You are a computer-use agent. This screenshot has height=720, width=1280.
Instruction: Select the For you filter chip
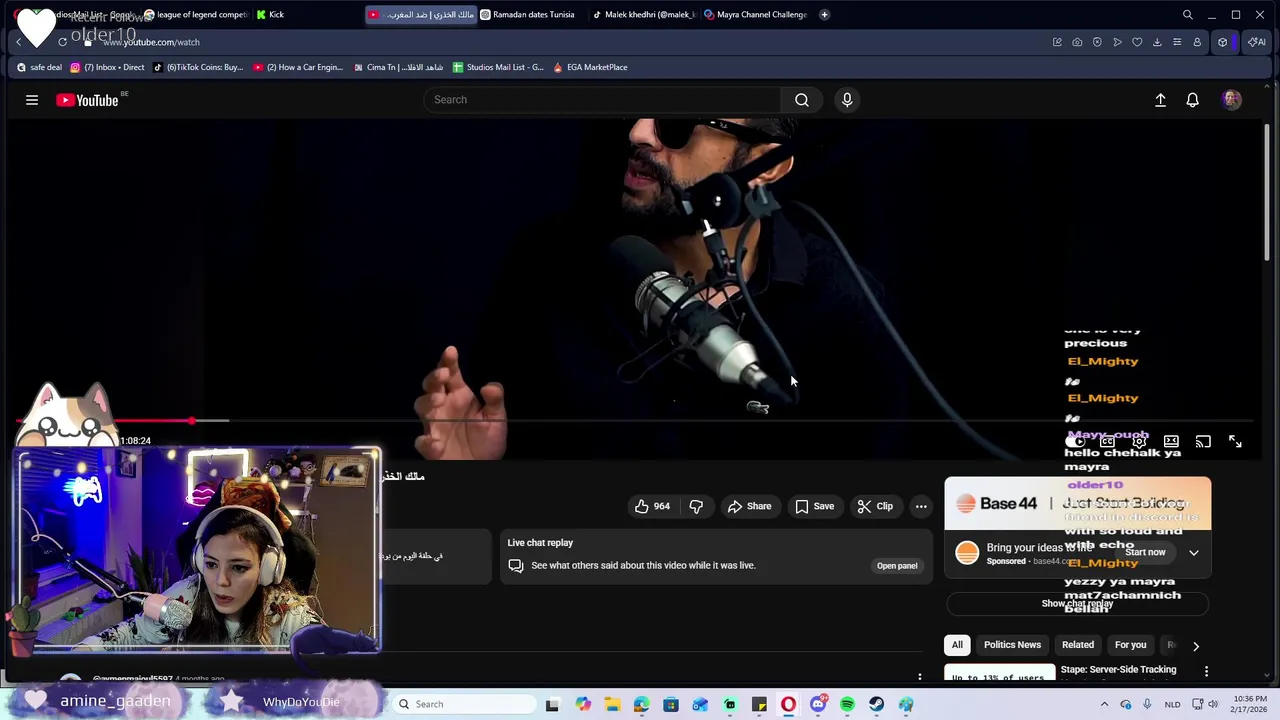click(1130, 645)
